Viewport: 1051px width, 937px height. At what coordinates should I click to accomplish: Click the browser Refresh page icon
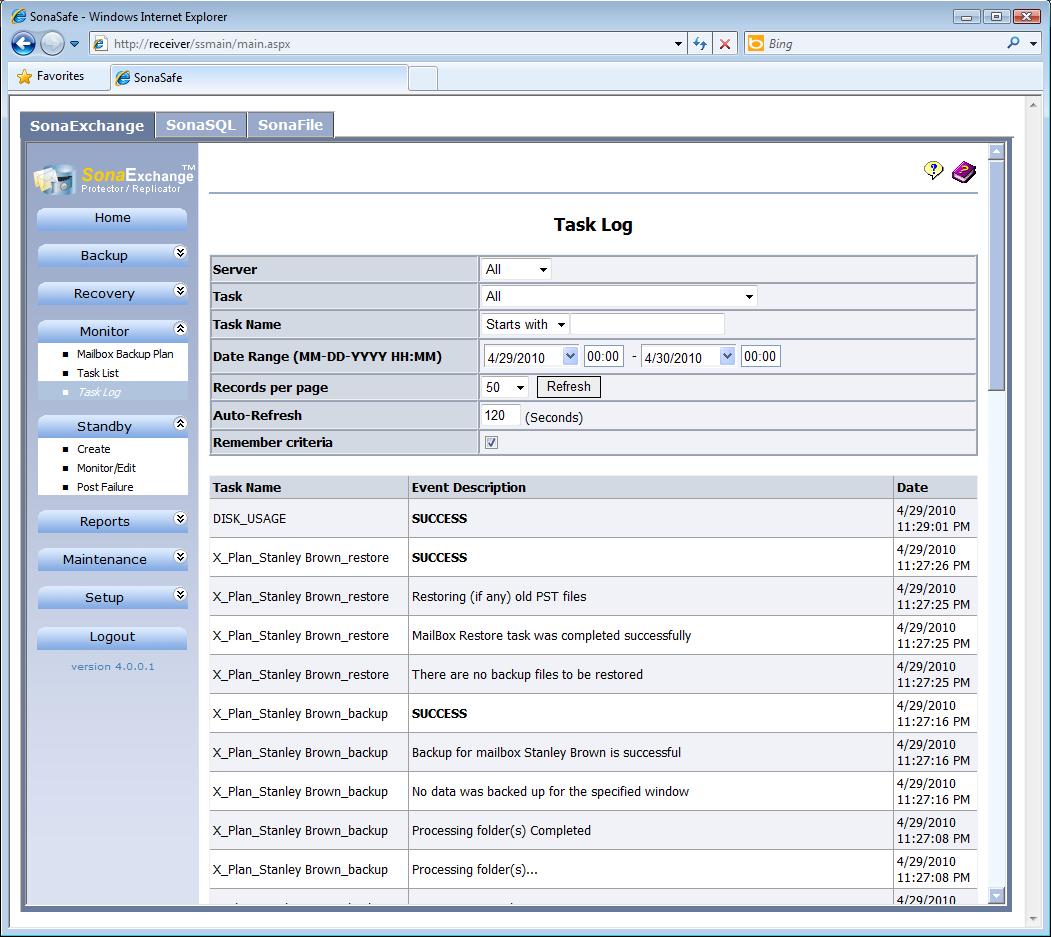tap(700, 44)
